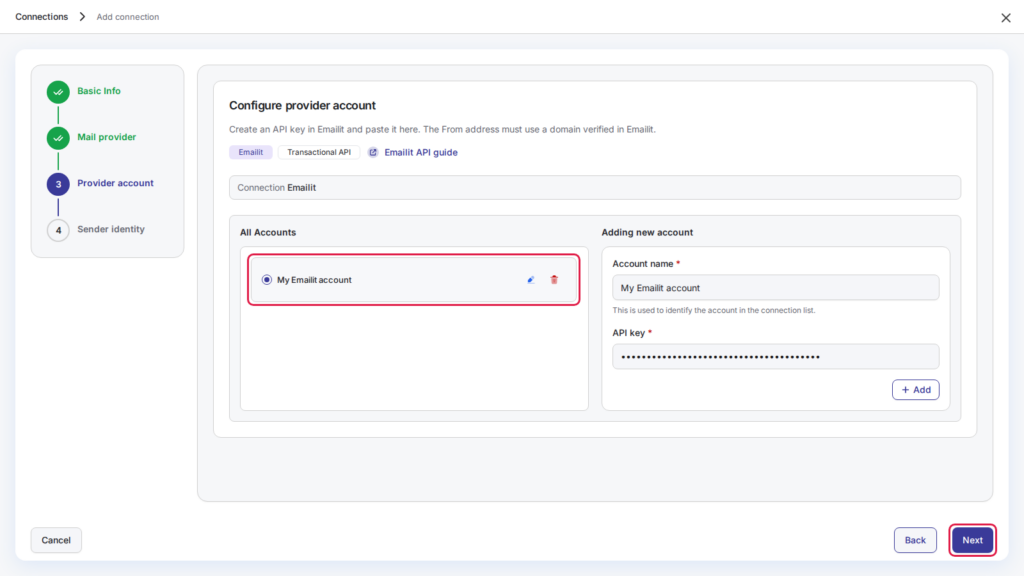Click the Emailit tag chip

[251, 152]
